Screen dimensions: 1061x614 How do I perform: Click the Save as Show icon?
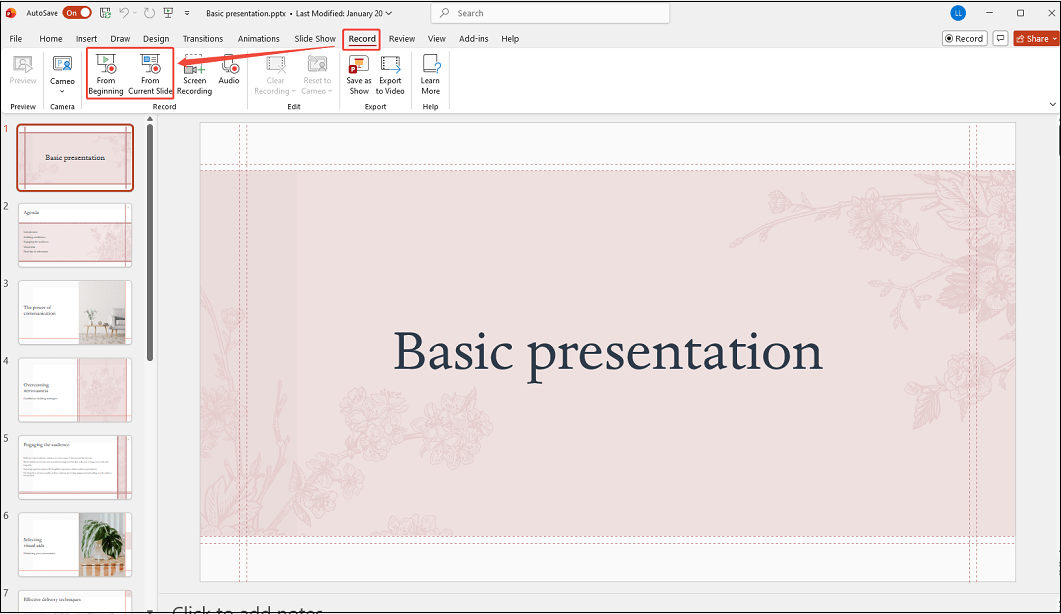pos(358,72)
